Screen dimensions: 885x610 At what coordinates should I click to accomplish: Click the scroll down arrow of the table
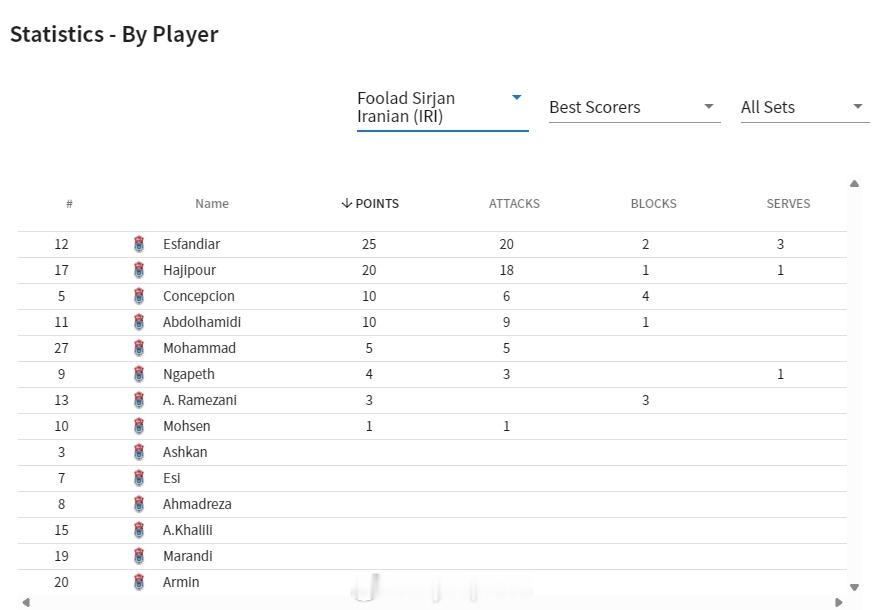click(855, 587)
